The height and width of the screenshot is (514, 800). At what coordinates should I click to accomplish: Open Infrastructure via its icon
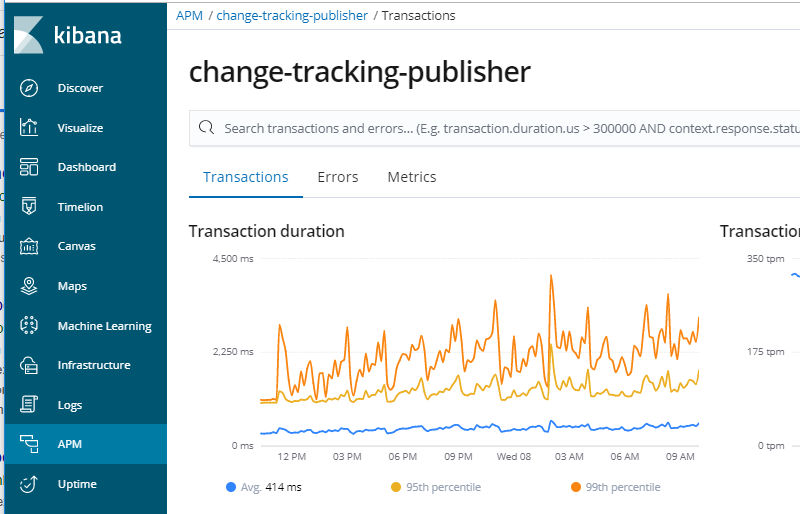(x=29, y=365)
